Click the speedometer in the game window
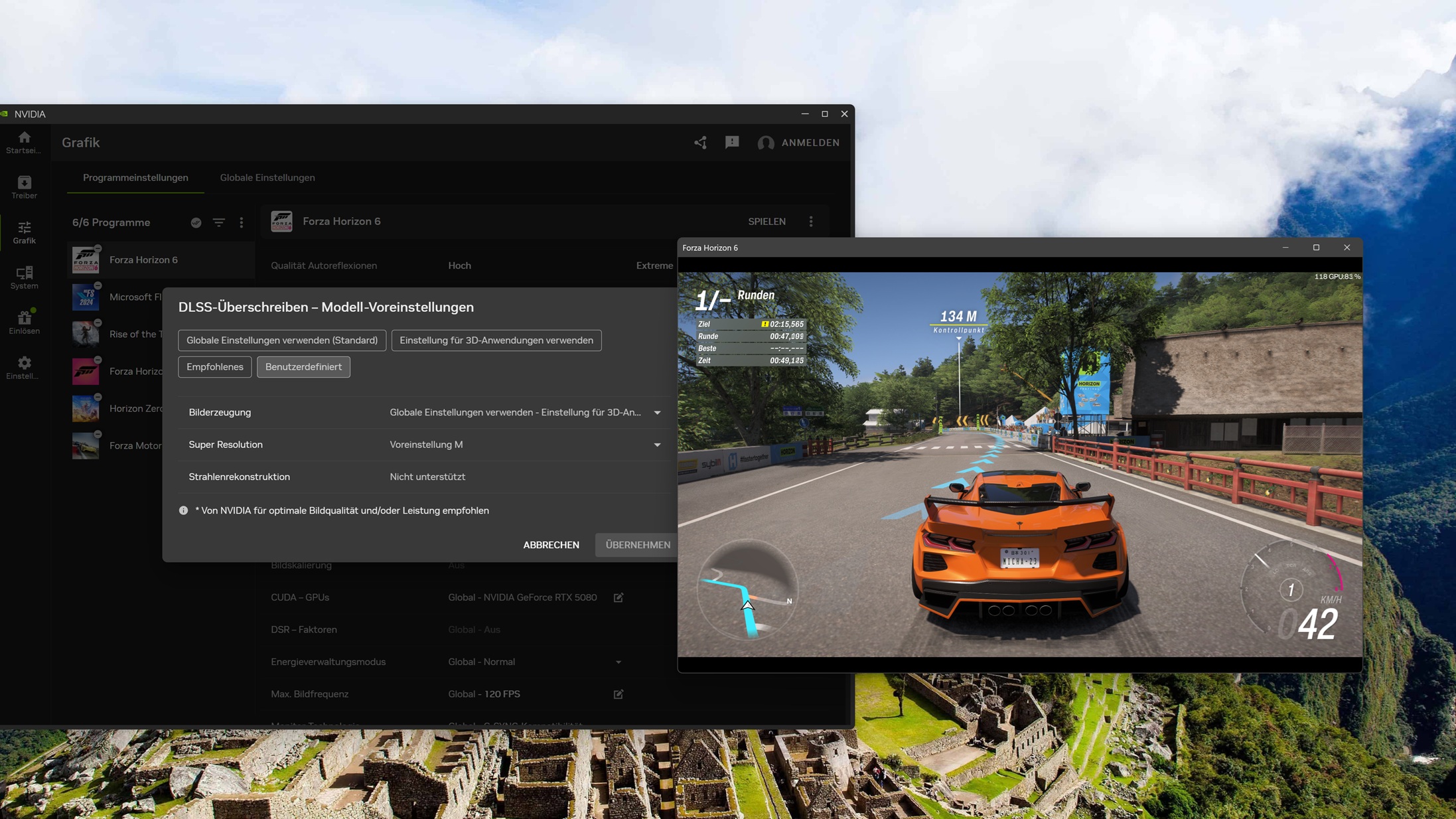The image size is (1456, 819). 1291,591
